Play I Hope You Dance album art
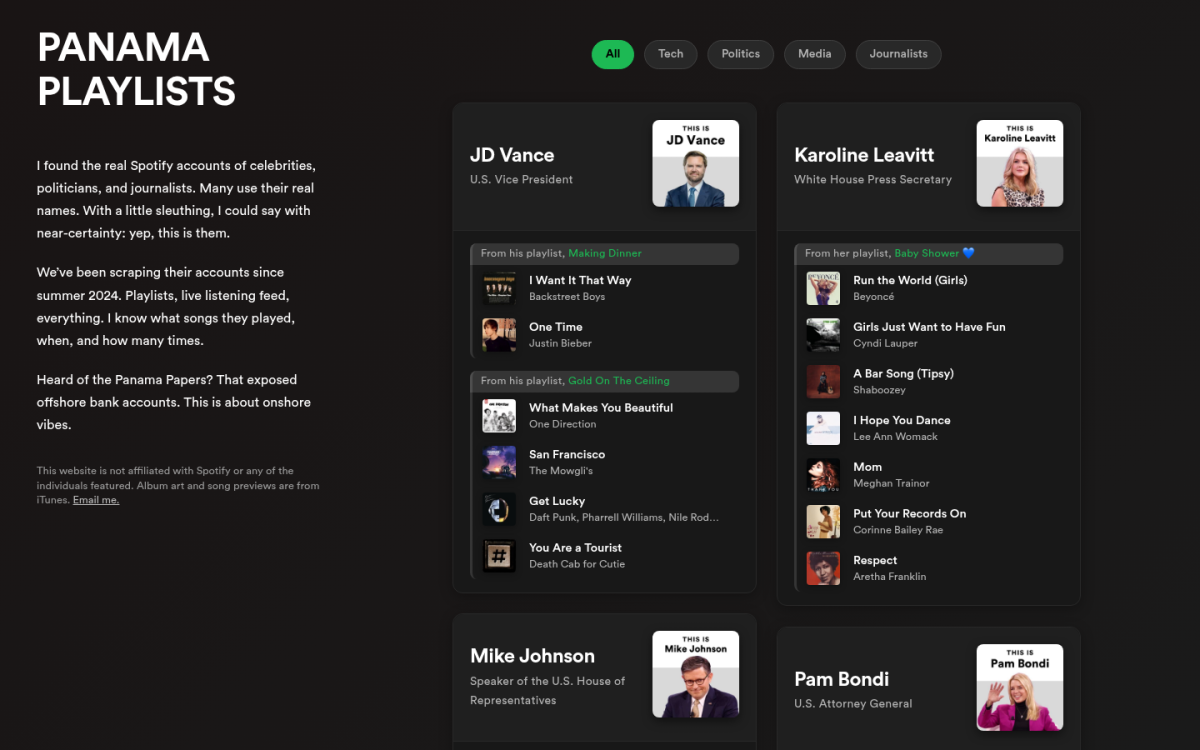Image resolution: width=1200 pixels, height=750 pixels. pos(824,428)
